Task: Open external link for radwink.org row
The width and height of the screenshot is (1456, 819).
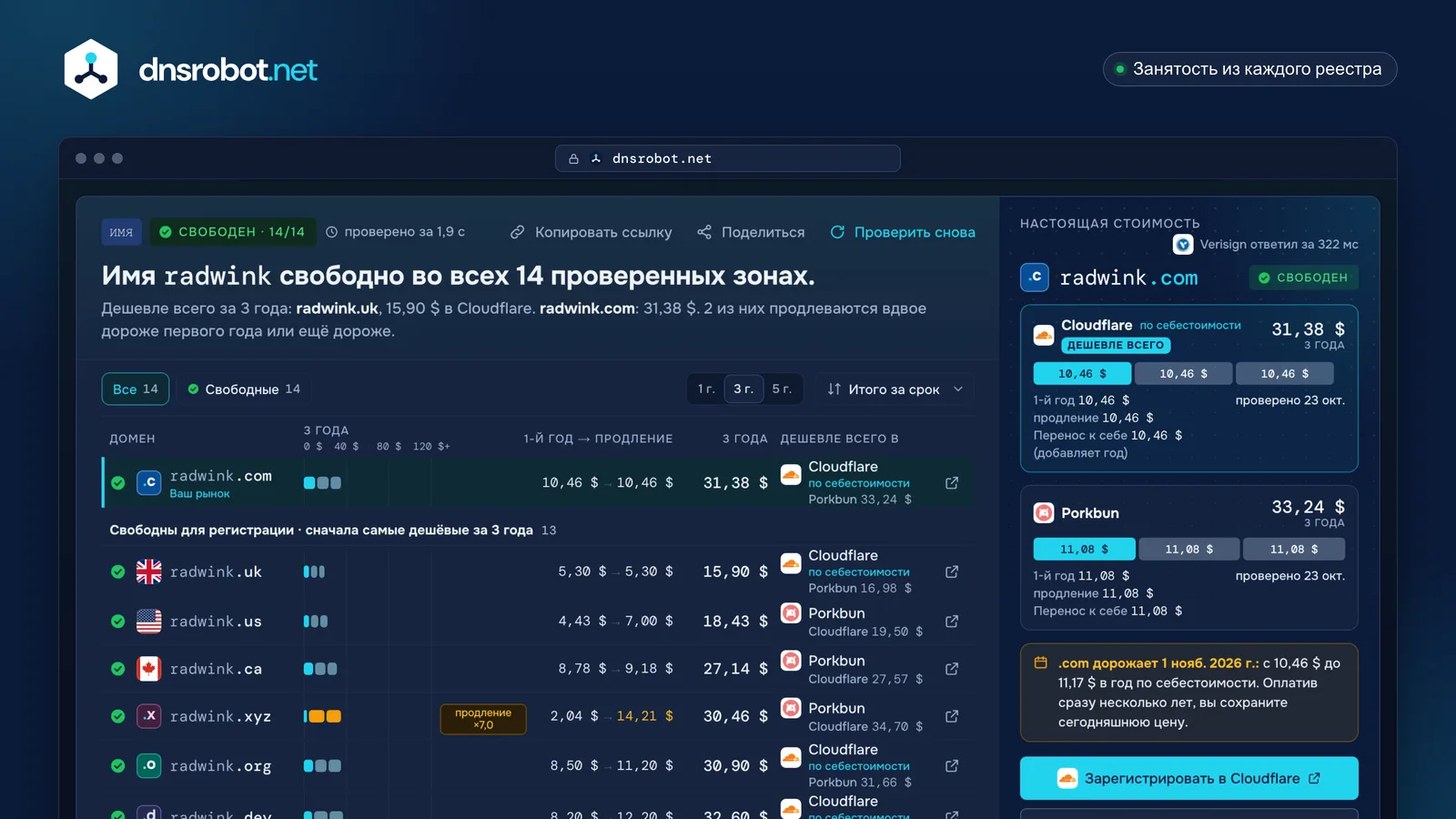Action: tap(952, 766)
